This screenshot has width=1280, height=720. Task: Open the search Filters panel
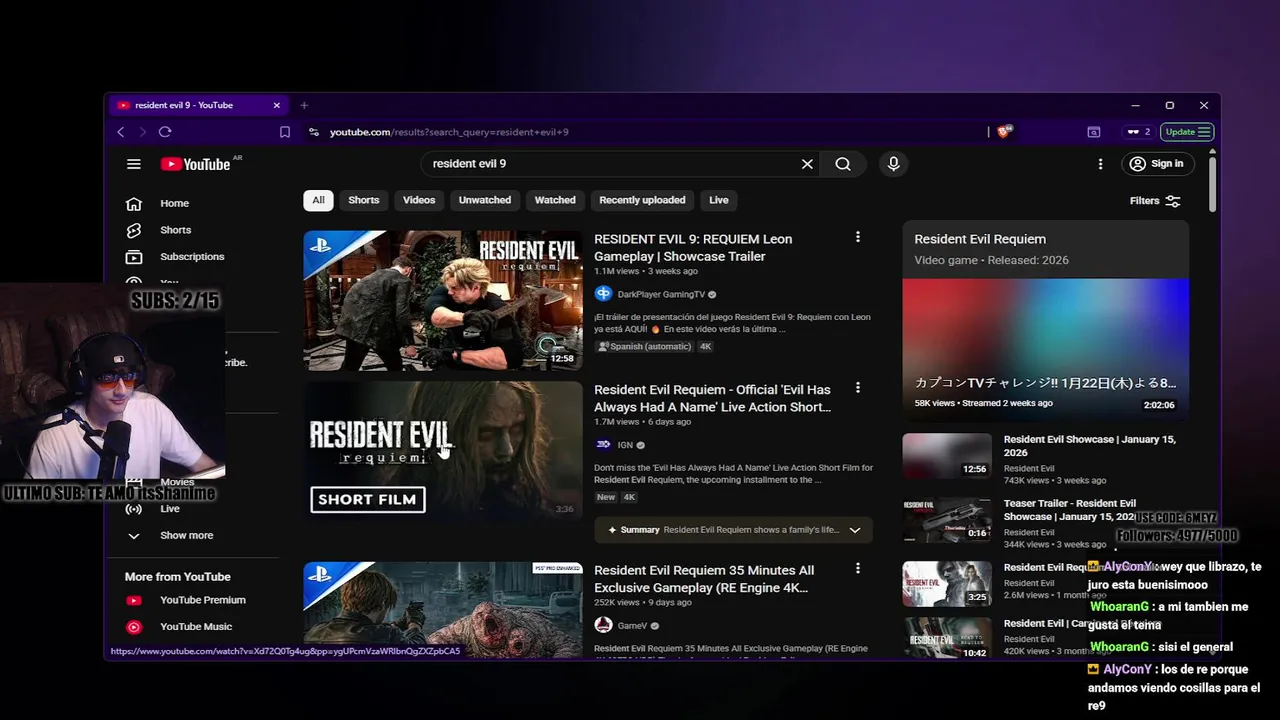[1155, 201]
